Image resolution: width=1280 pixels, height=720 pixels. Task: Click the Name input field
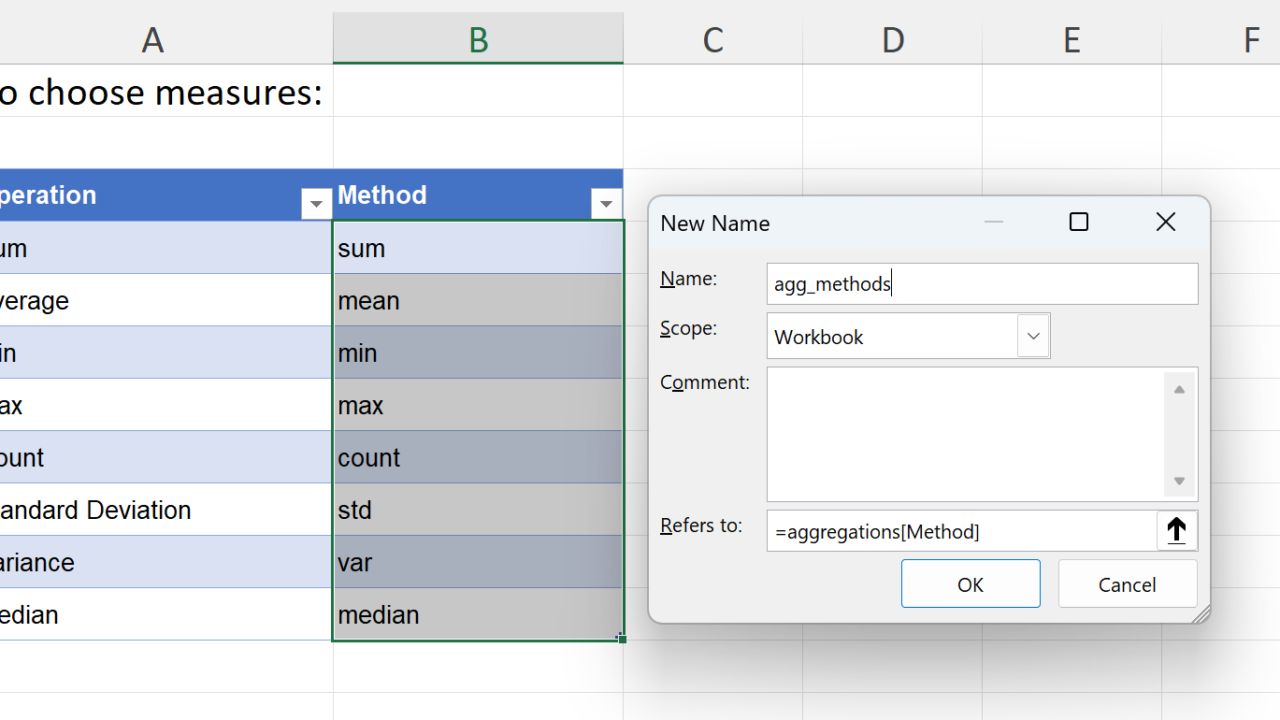[x=981, y=284]
